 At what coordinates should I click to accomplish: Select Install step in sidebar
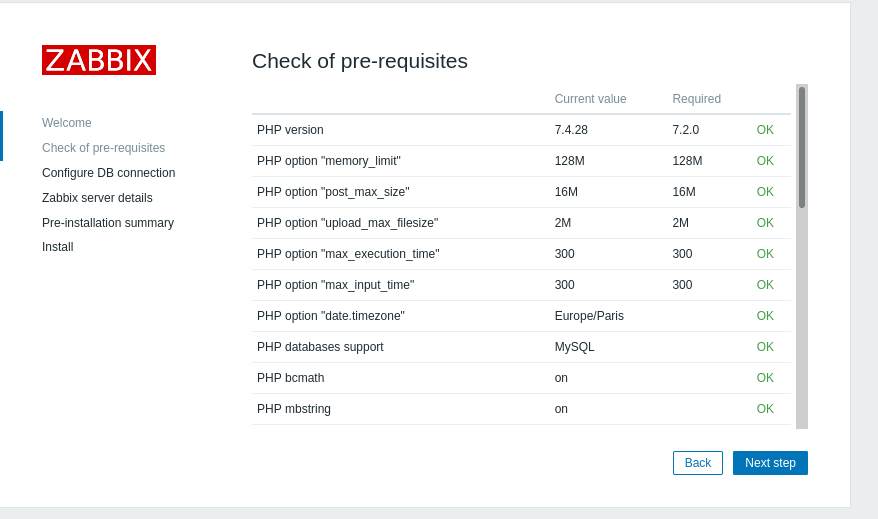pyautogui.click(x=57, y=247)
